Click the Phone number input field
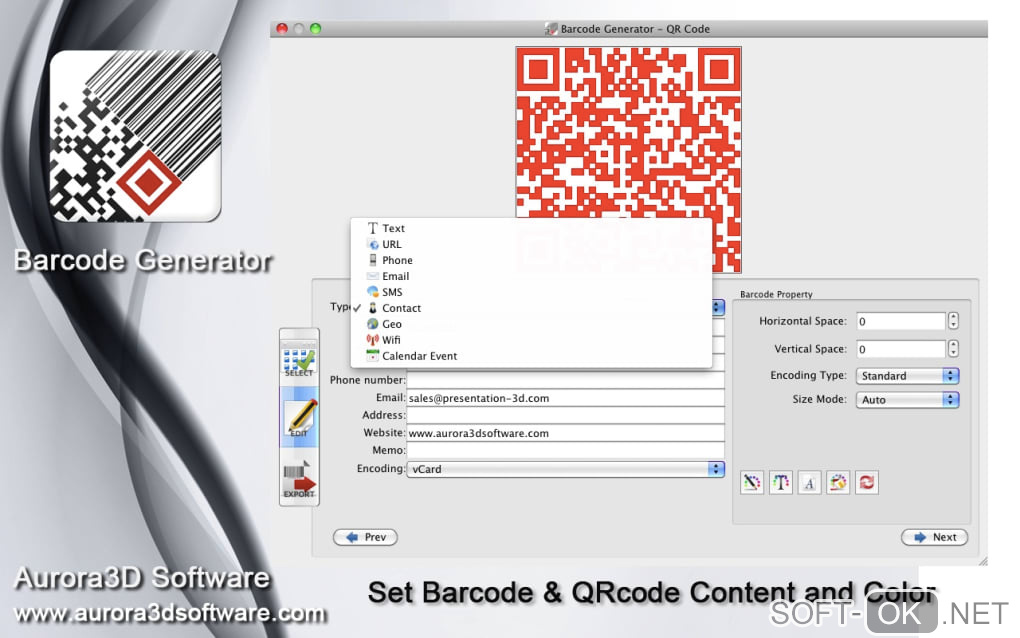The image size is (1020, 638). 565,380
